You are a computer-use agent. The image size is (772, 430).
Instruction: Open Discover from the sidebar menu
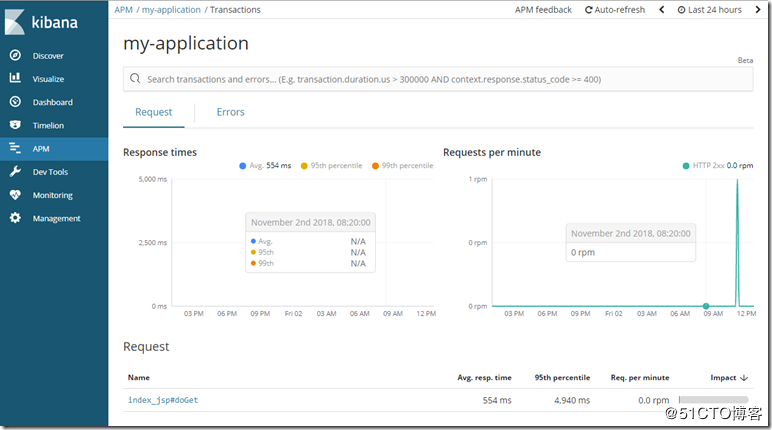click(x=48, y=56)
